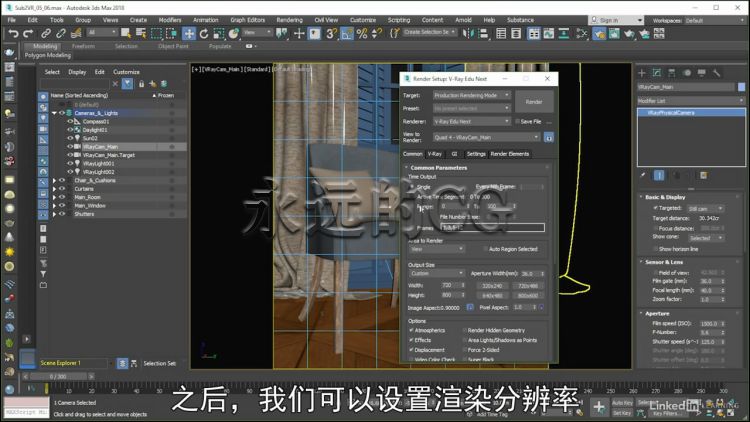Viewport: 750px width, 422px height.
Task: Activate the Select and Scale tool
Action: pos(219,33)
